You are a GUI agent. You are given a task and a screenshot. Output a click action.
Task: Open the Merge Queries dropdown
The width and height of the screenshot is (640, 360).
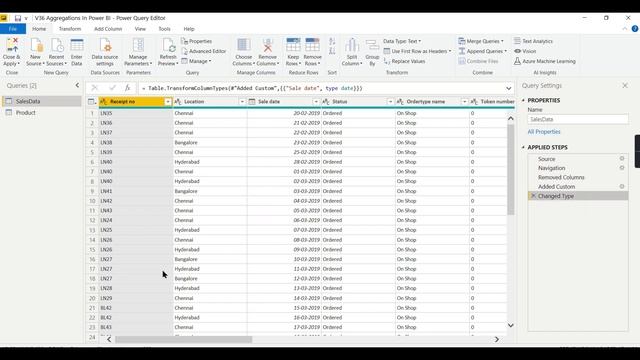click(481, 41)
